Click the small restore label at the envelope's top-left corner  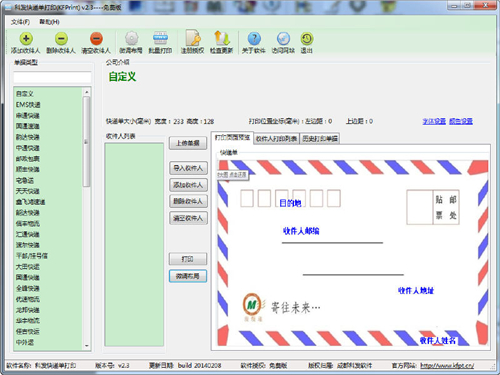232,175
